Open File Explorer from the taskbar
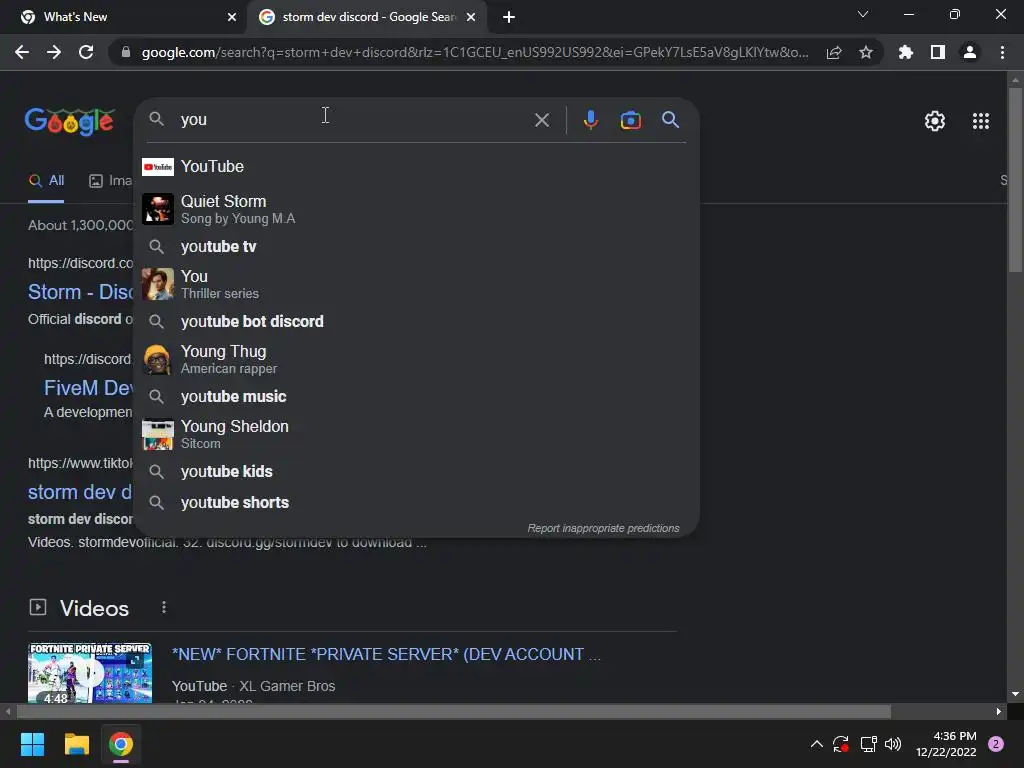 click(x=76, y=744)
